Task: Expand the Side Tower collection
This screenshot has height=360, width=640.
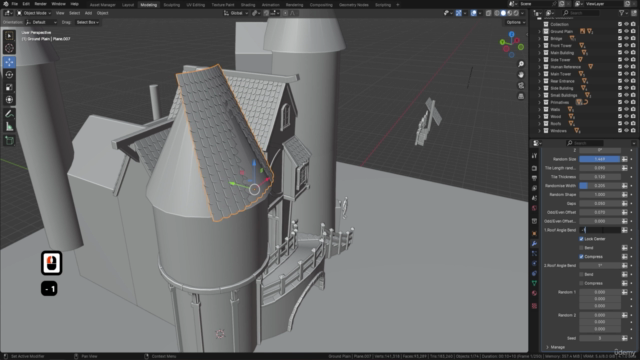Action: pos(540,60)
